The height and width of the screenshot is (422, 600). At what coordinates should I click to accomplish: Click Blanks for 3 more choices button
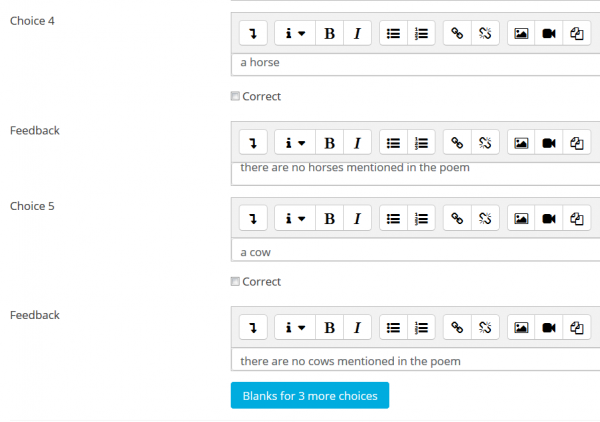pos(309,396)
